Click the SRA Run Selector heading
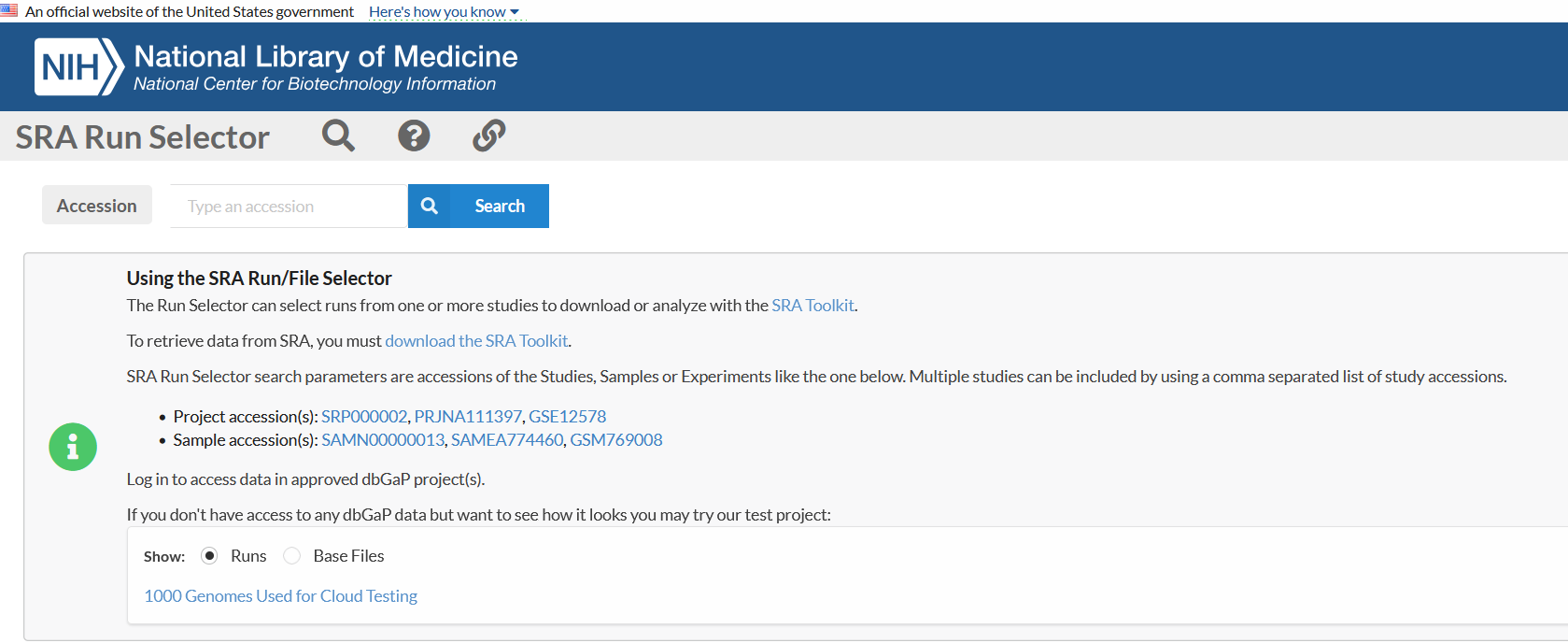Image resolution: width=1568 pixels, height=643 pixels. tap(143, 137)
